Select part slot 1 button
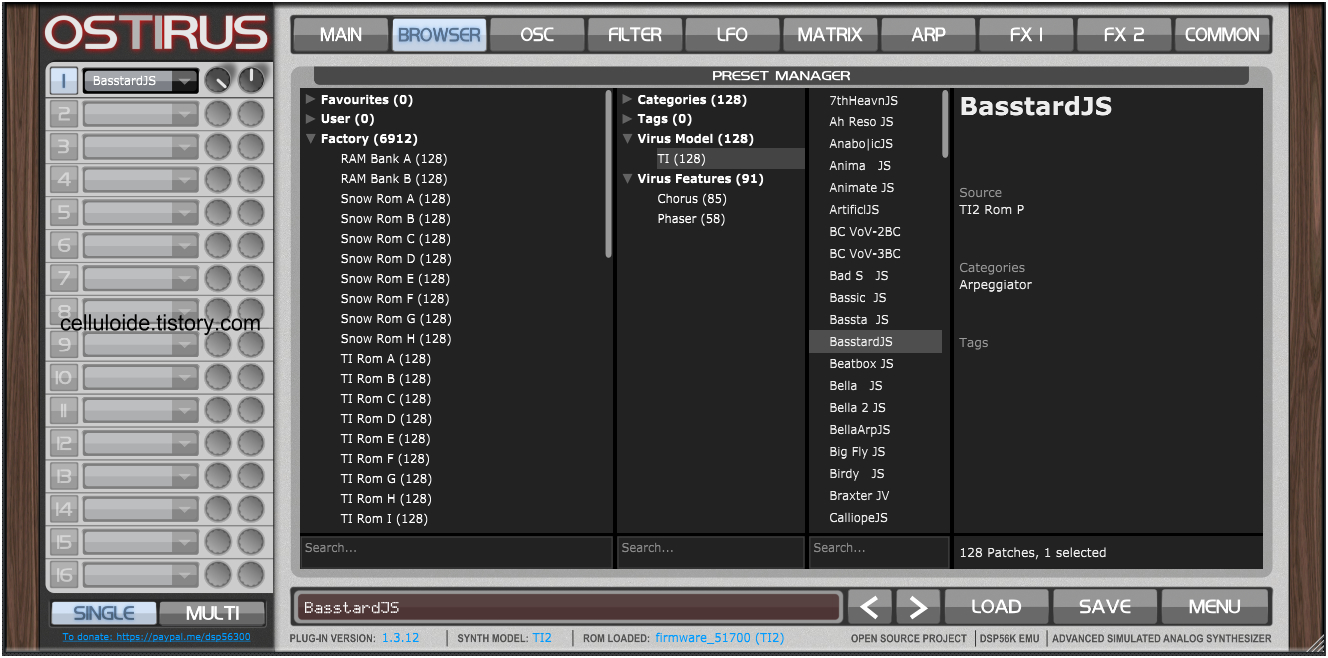1328x658 pixels. pos(63,81)
